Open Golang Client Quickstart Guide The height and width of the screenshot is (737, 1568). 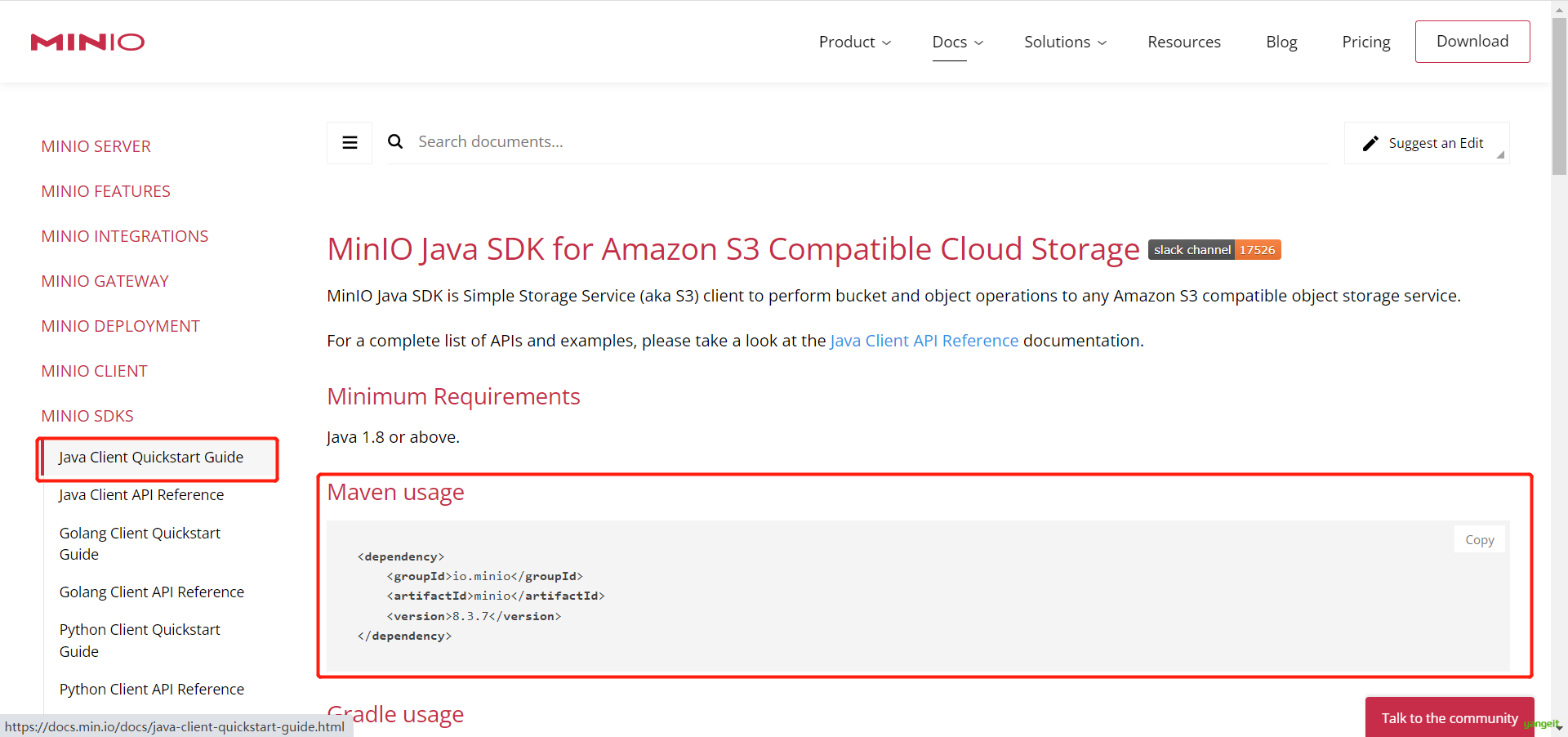pyautogui.click(x=140, y=543)
